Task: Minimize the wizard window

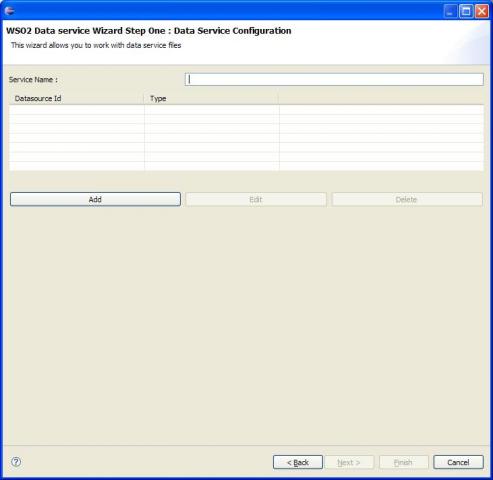Action: (450, 11)
